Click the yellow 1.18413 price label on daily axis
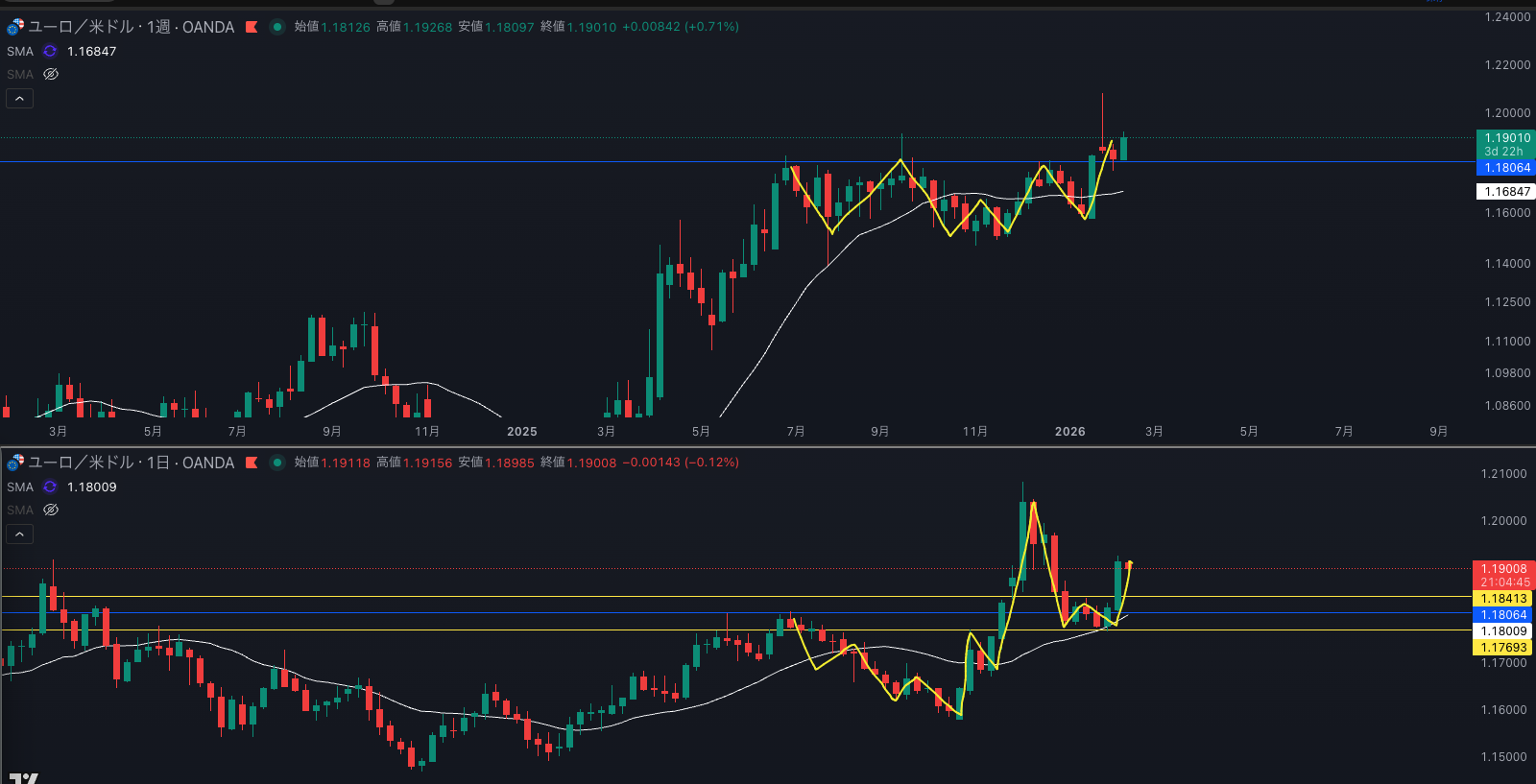 pyautogui.click(x=1502, y=599)
